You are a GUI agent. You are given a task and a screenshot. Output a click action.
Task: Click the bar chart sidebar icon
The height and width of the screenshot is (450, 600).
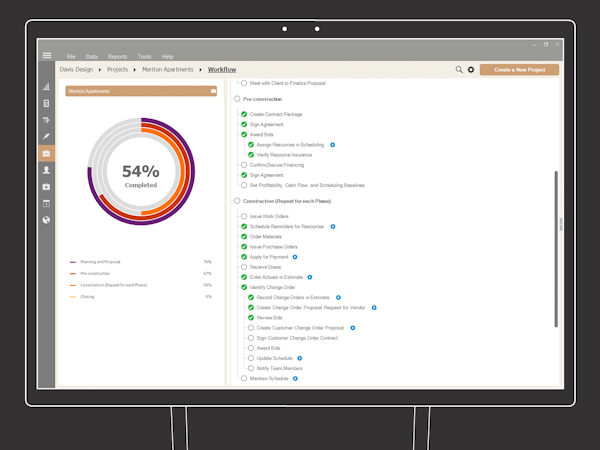point(47,87)
